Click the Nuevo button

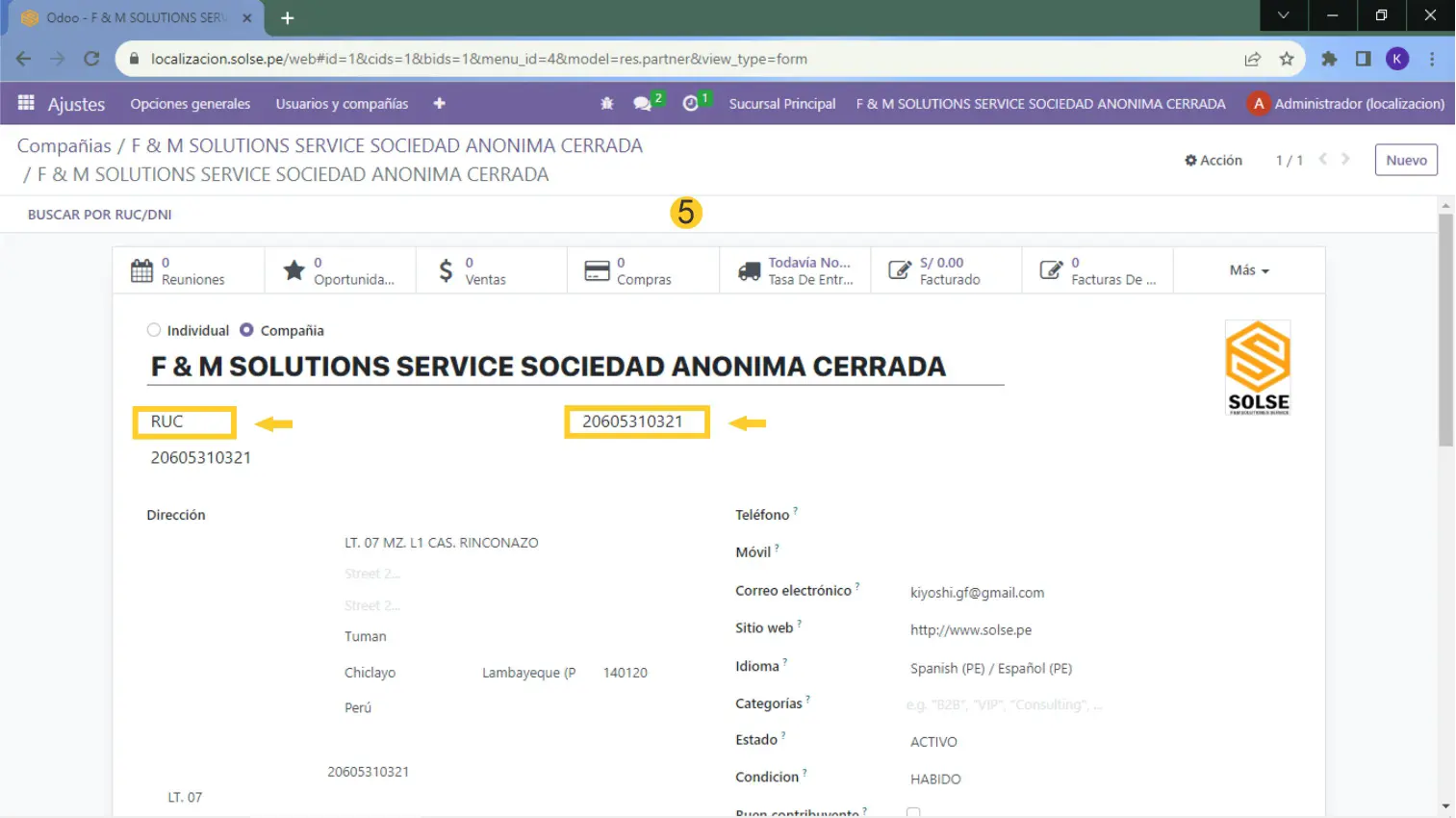pyautogui.click(x=1406, y=160)
